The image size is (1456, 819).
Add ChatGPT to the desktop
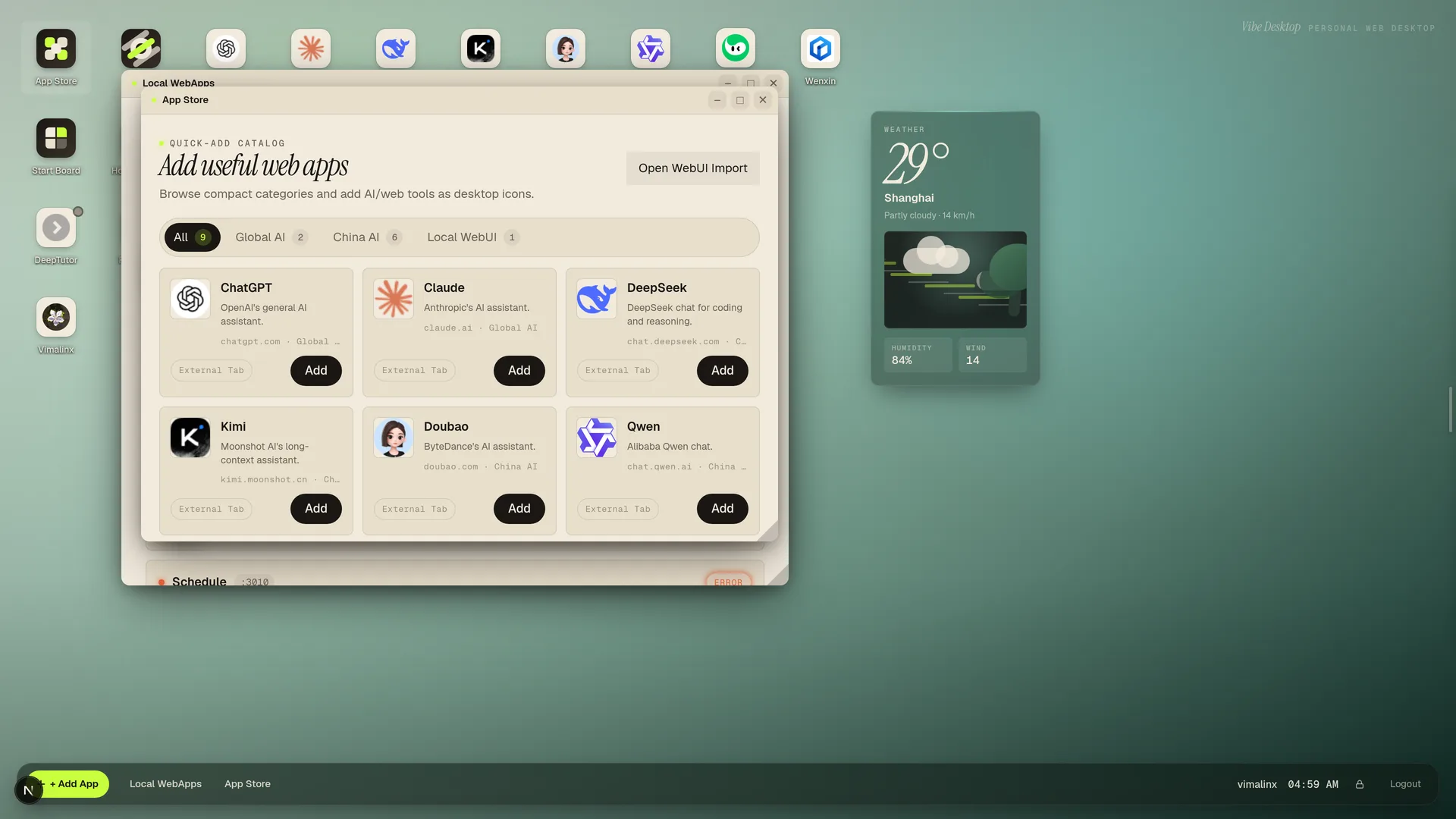316,371
